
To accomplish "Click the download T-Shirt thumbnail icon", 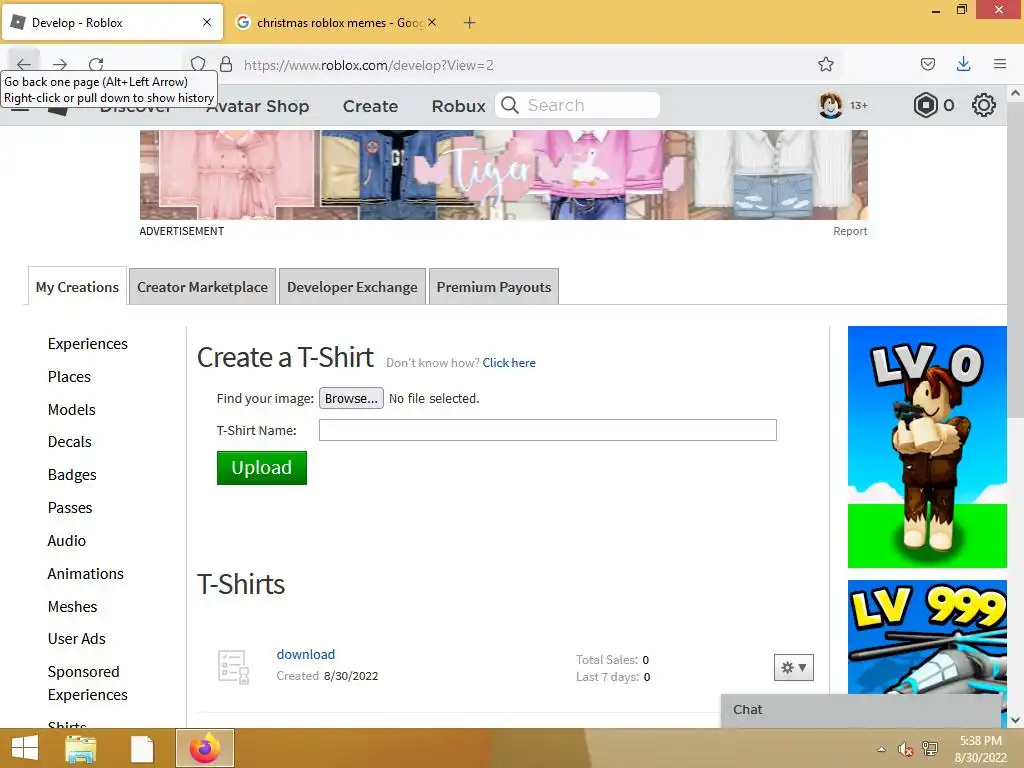I will click(x=233, y=667).
